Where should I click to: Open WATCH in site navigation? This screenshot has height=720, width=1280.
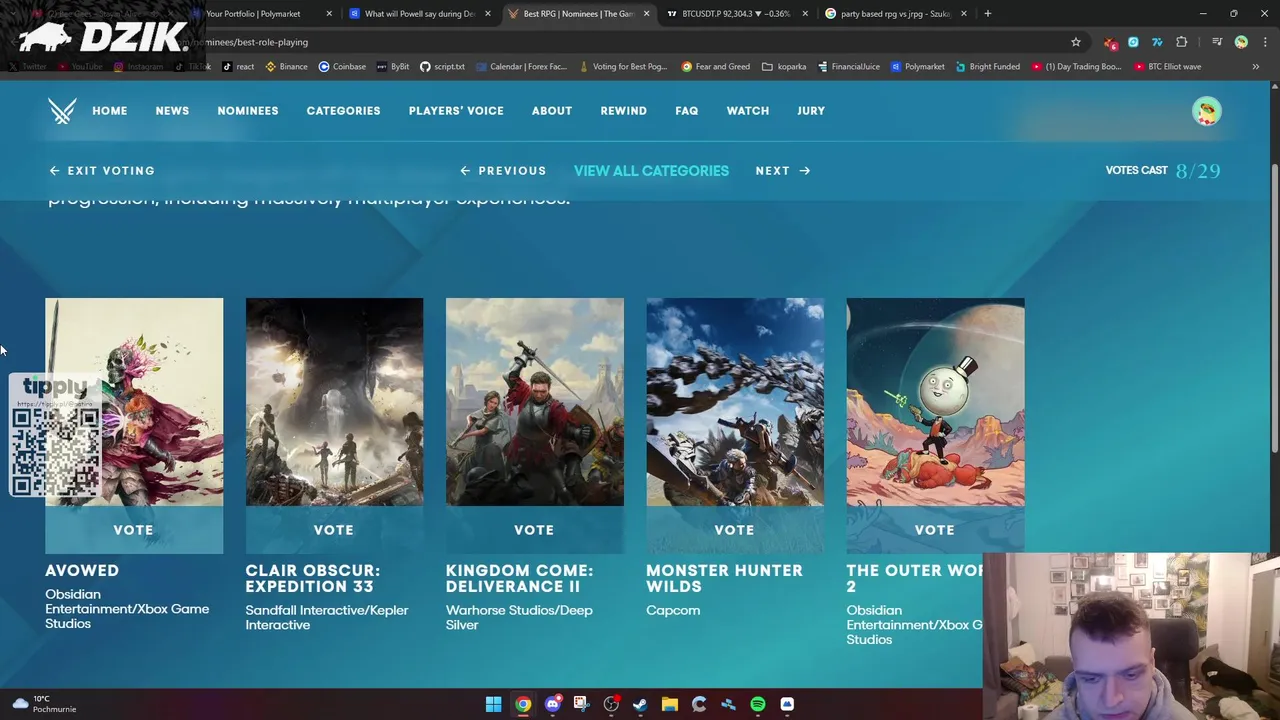pos(748,111)
